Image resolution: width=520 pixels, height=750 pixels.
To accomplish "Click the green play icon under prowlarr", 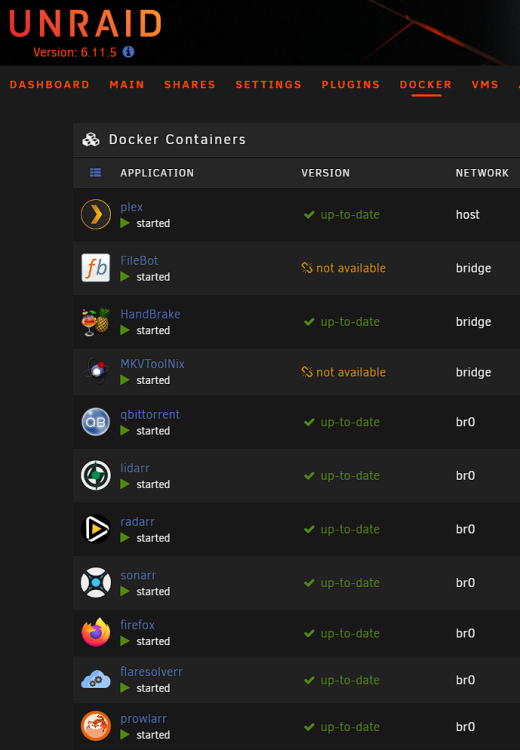I will [x=125, y=735].
